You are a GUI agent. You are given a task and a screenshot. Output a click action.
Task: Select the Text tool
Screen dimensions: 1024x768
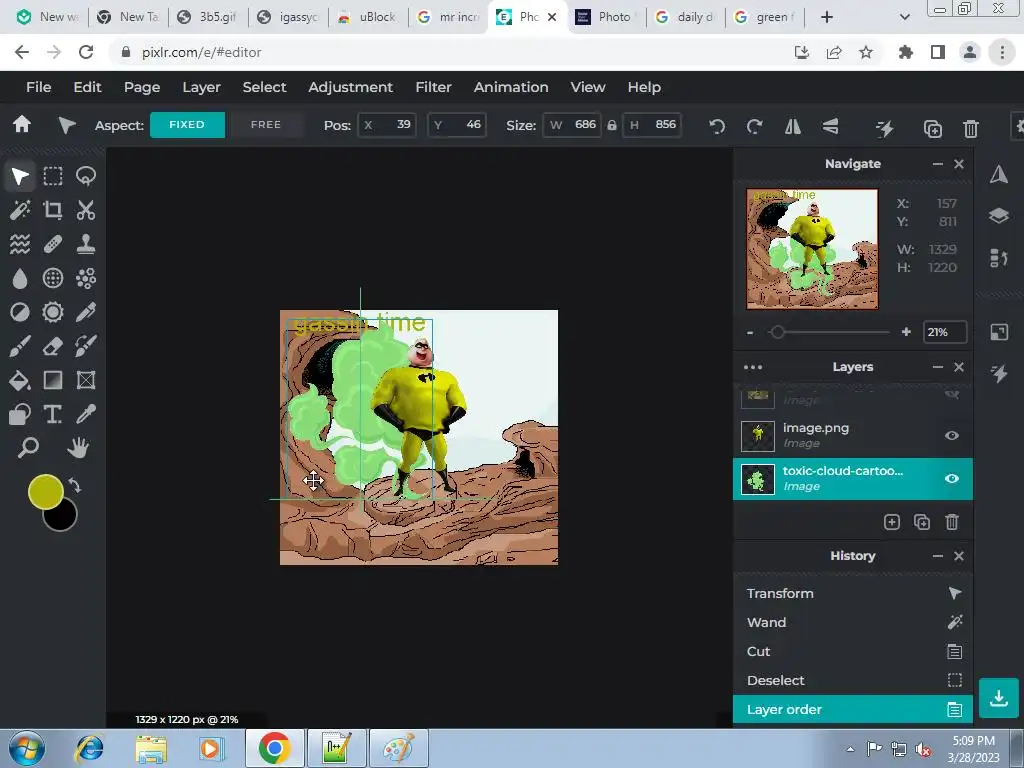(x=53, y=414)
